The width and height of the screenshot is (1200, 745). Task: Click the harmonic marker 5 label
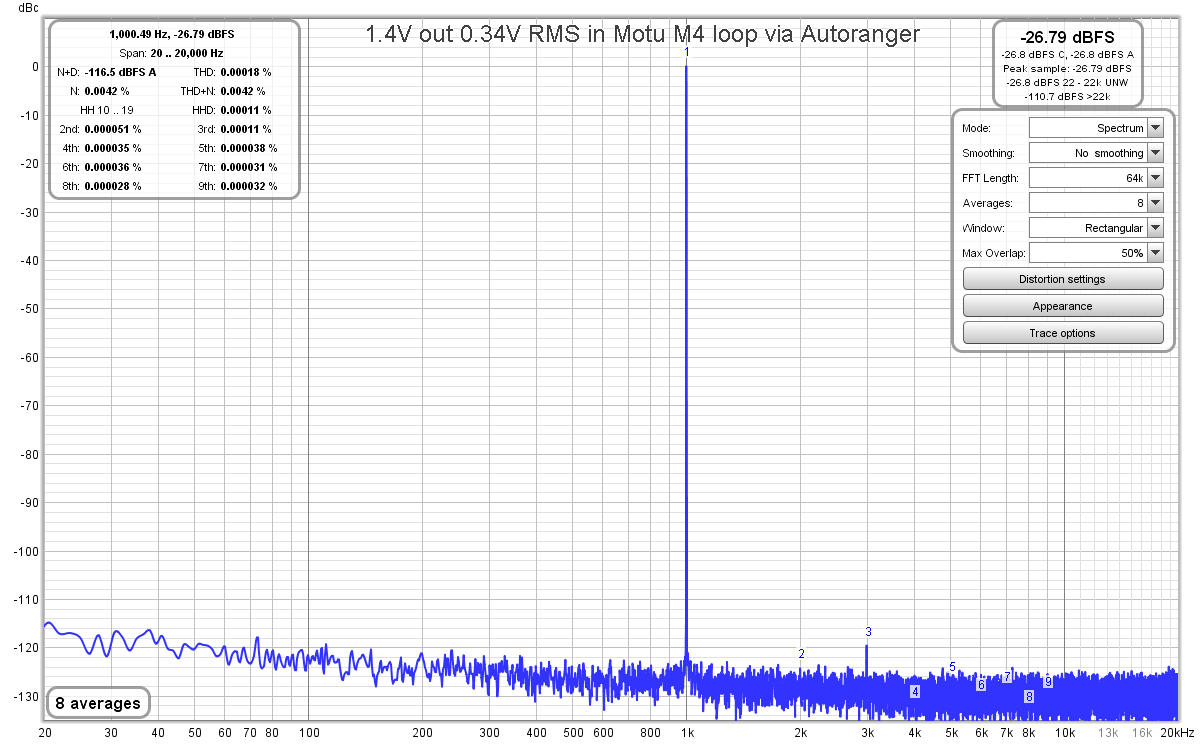point(952,667)
